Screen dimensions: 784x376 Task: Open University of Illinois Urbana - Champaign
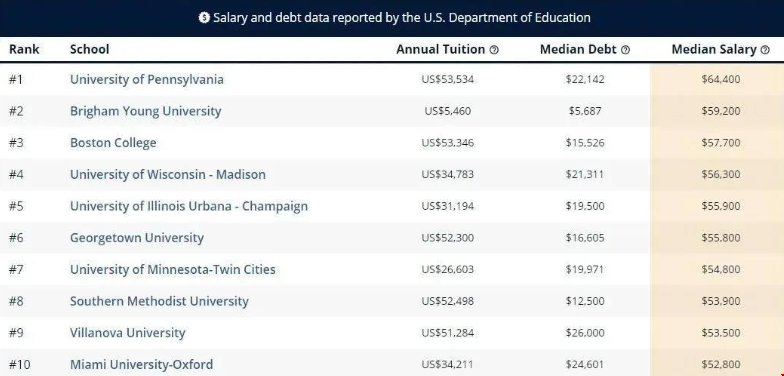point(189,206)
